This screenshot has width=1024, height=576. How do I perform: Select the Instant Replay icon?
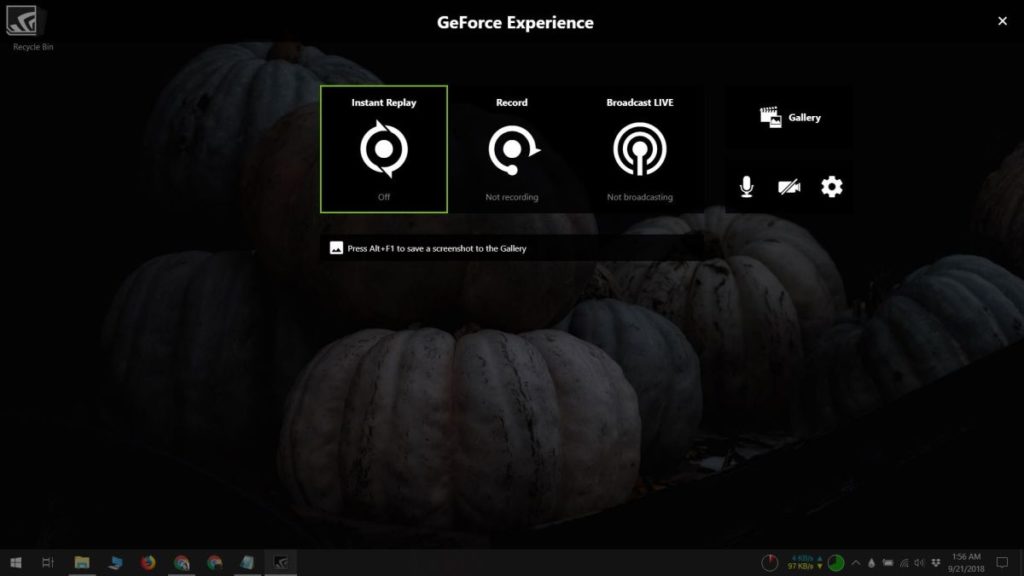pos(384,149)
